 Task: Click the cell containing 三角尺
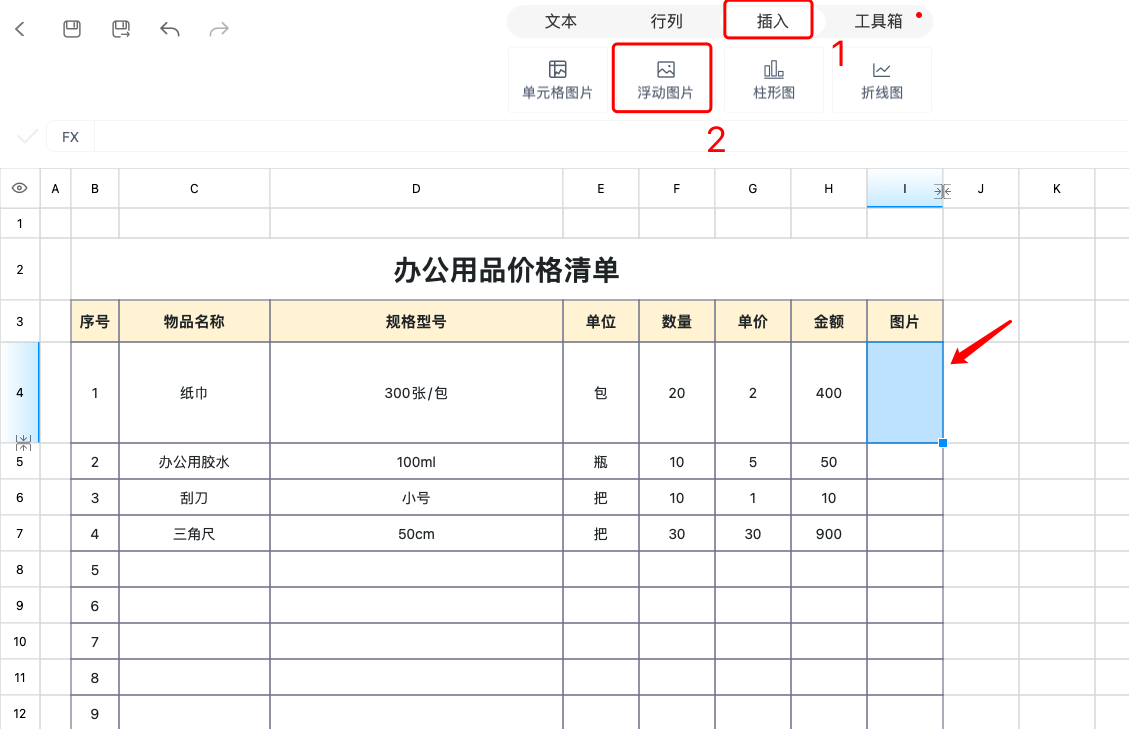point(194,534)
